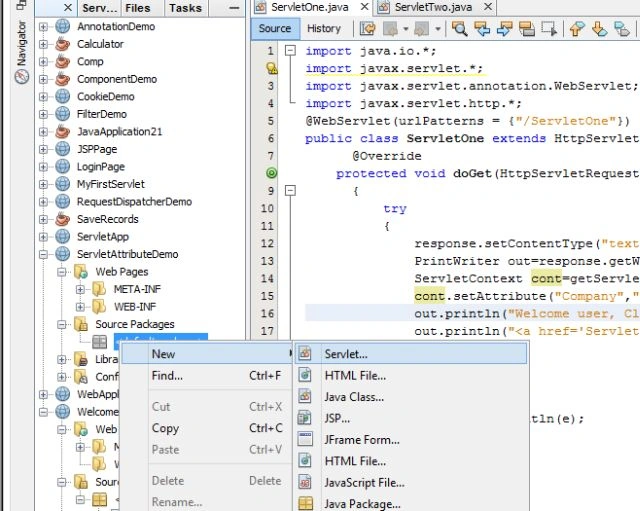This screenshot has height=511, width=640.
Task: Choose Servlet... from the New submenu
Action: (x=411, y=354)
